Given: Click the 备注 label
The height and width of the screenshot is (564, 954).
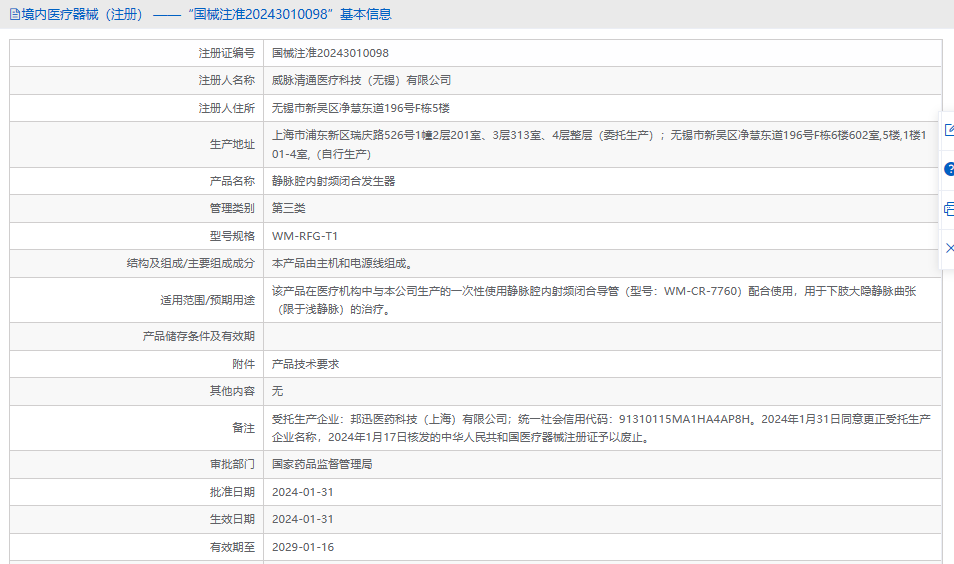Looking at the screenshot, I should point(243,428).
